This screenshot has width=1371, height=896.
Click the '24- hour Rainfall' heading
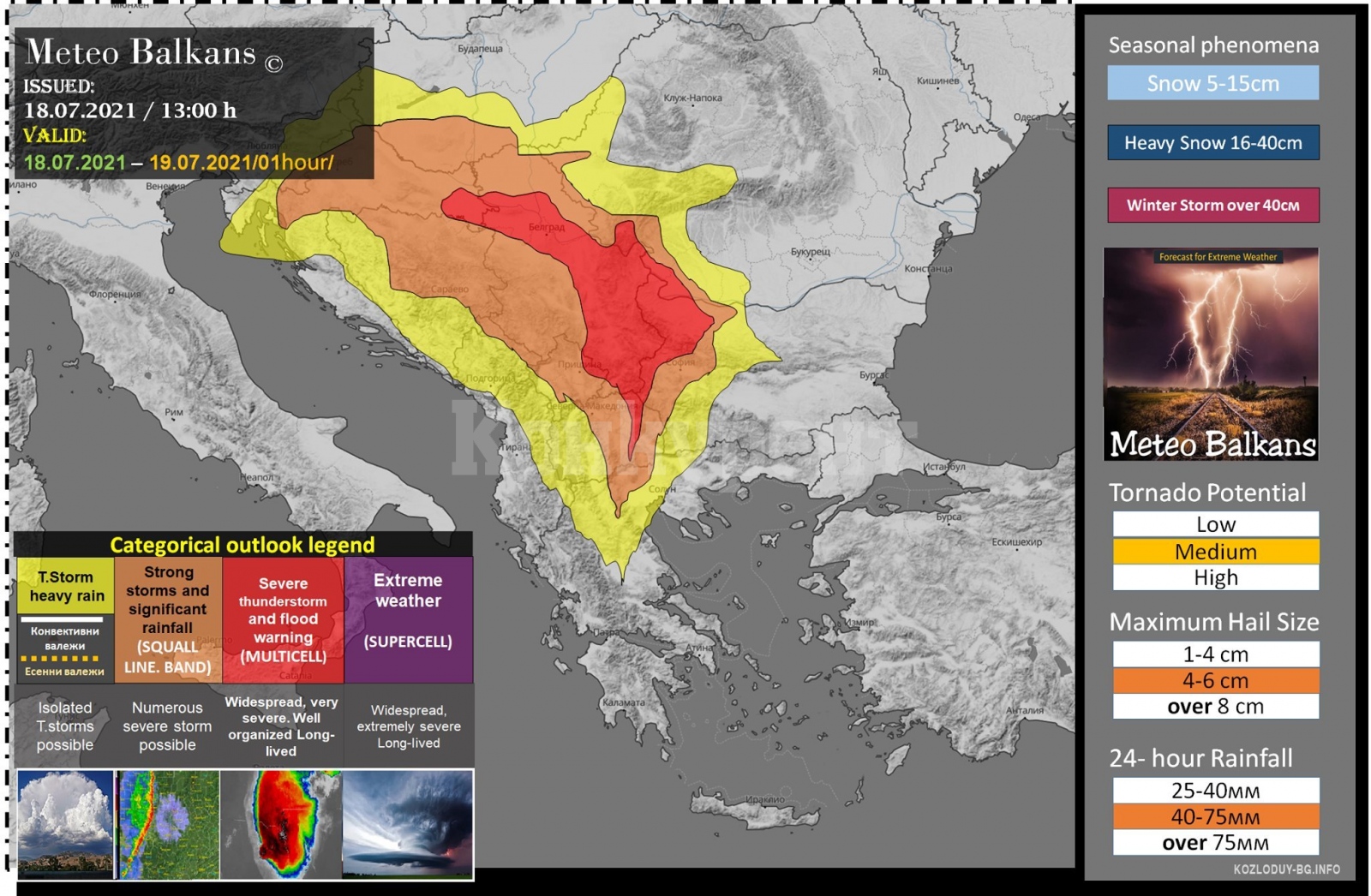click(1200, 758)
